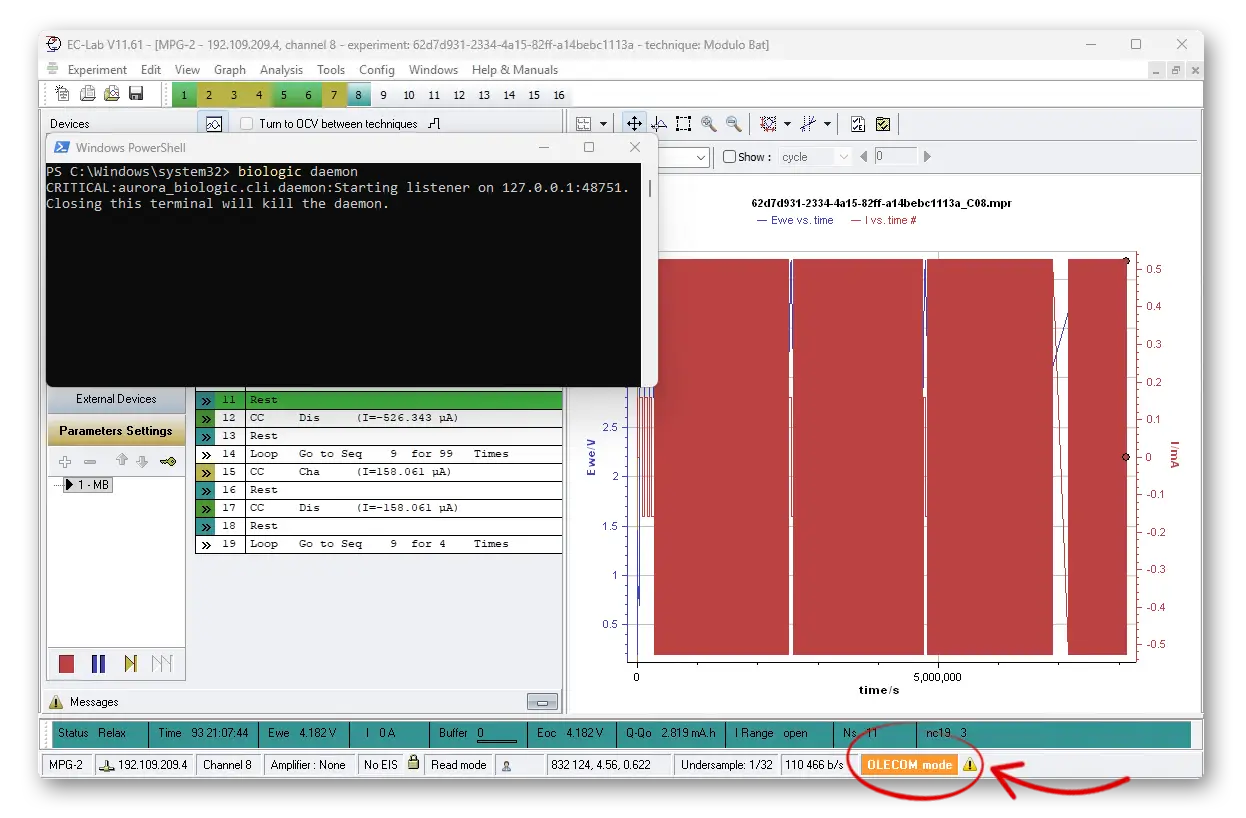Click the yellow checklist icon
Screen dimensions: 1246x818
(883, 124)
